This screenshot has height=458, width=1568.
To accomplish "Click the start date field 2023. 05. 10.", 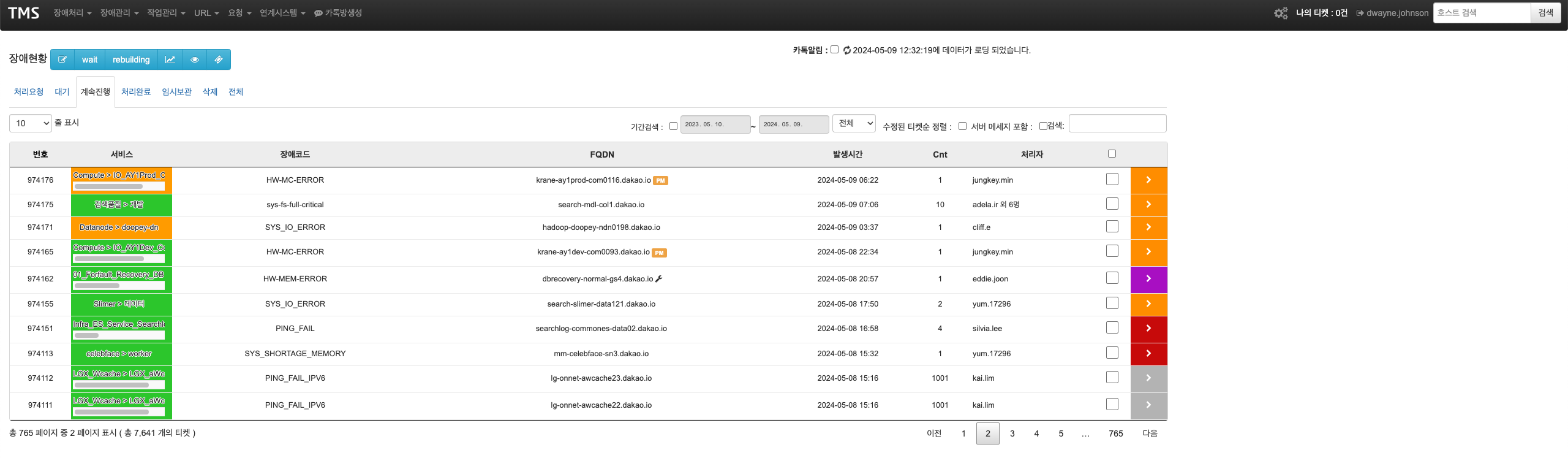I will tap(715, 124).
